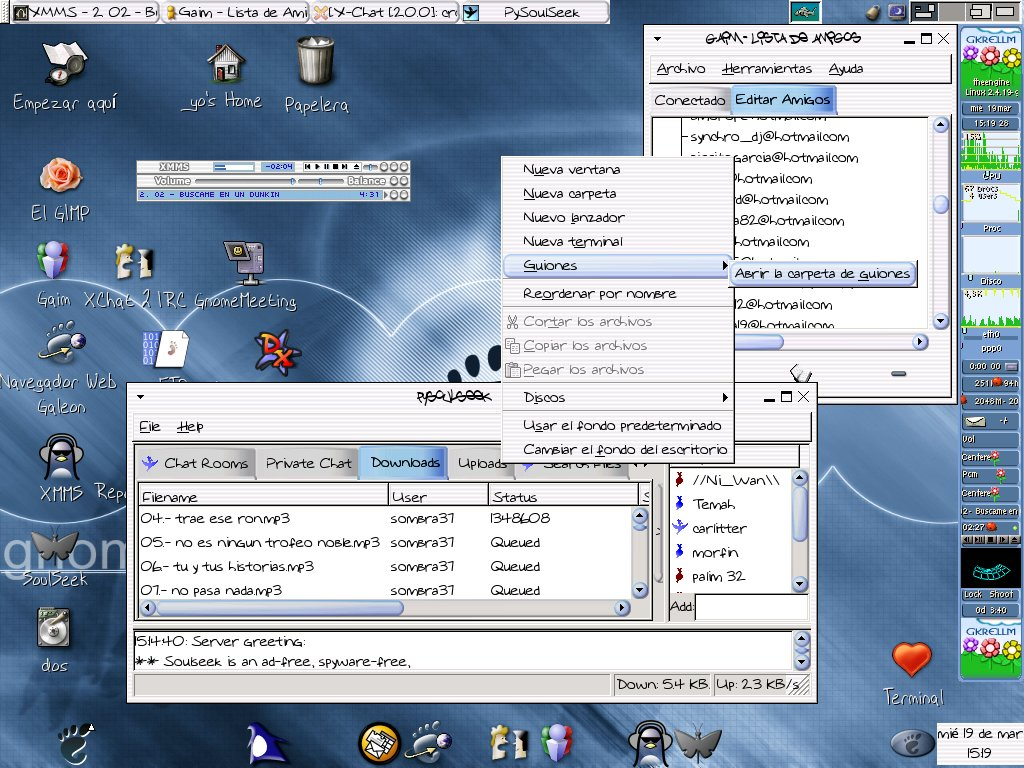The height and width of the screenshot is (768, 1024).
Task: Switch to Conectado tab in Gaim
Action: (x=690, y=100)
